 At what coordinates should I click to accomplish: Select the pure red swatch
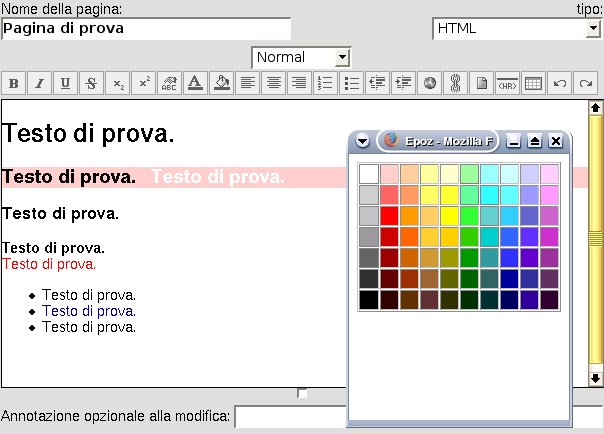click(389, 216)
